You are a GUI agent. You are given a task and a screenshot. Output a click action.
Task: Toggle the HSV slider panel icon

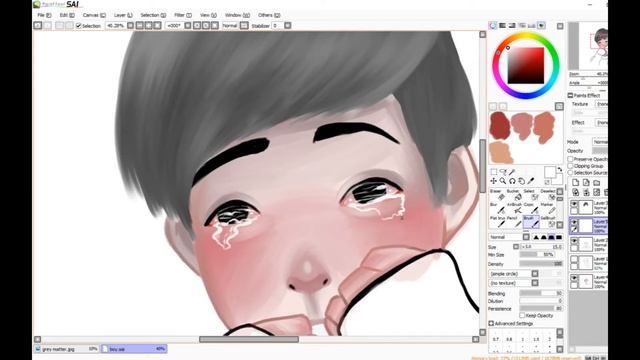click(x=512, y=25)
